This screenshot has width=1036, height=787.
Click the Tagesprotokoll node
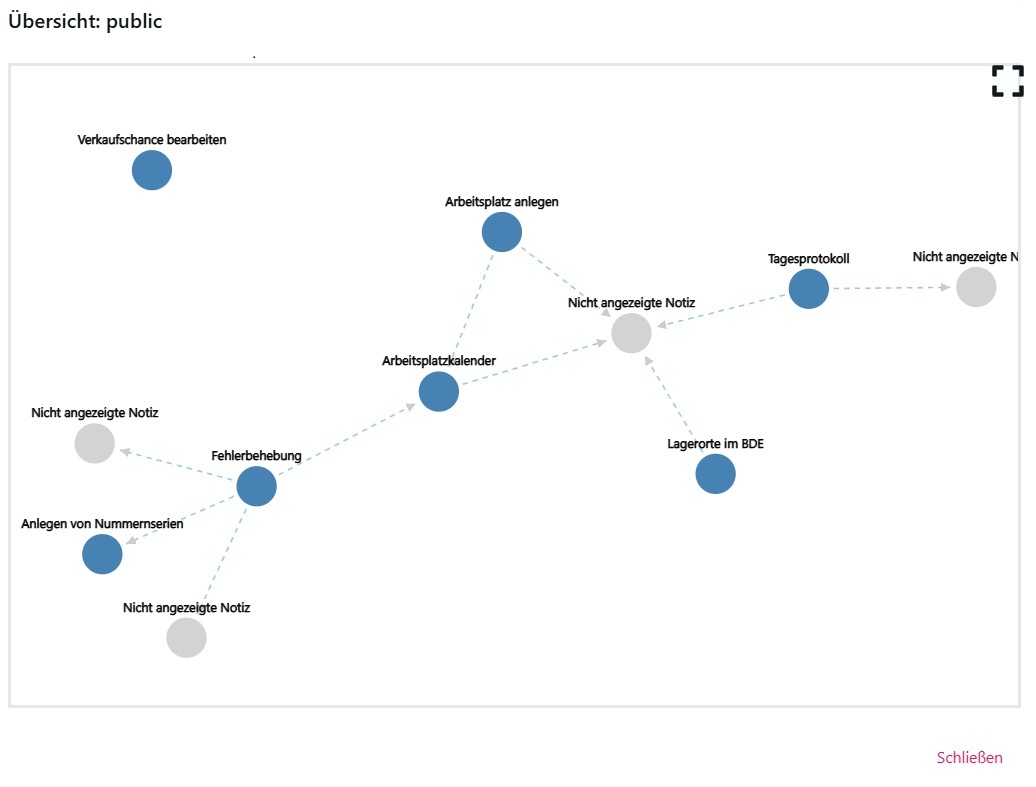(x=808, y=288)
